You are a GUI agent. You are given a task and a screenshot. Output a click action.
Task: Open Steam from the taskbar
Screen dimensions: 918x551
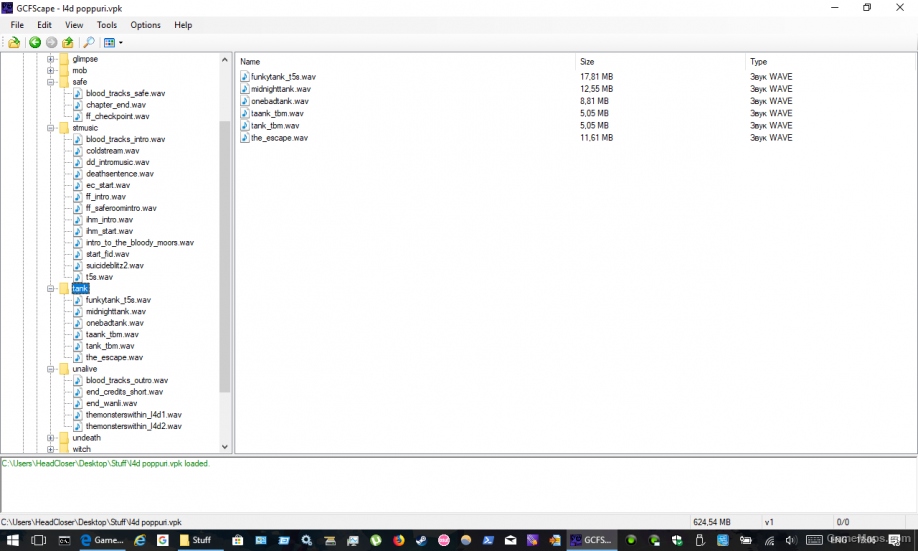pyautogui.click(x=421, y=540)
